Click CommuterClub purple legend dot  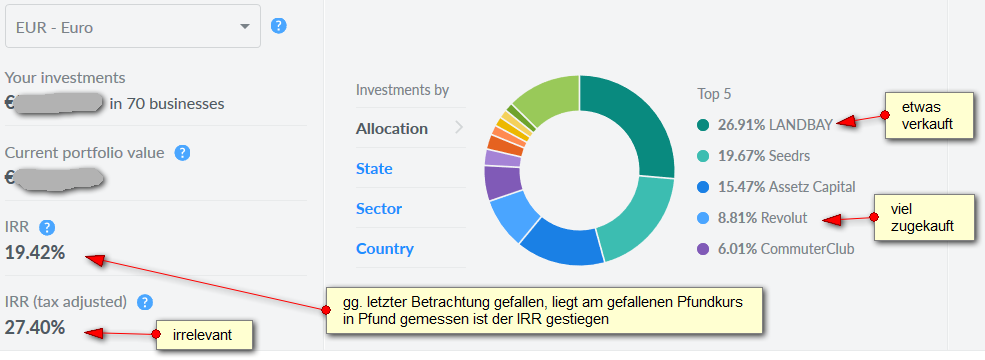click(703, 249)
